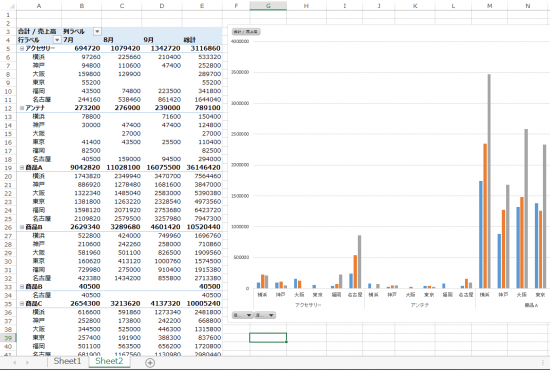Collapse the アクセサリー group
The width and height of the screenshot is (550, 370).
[x=22, y=48]
